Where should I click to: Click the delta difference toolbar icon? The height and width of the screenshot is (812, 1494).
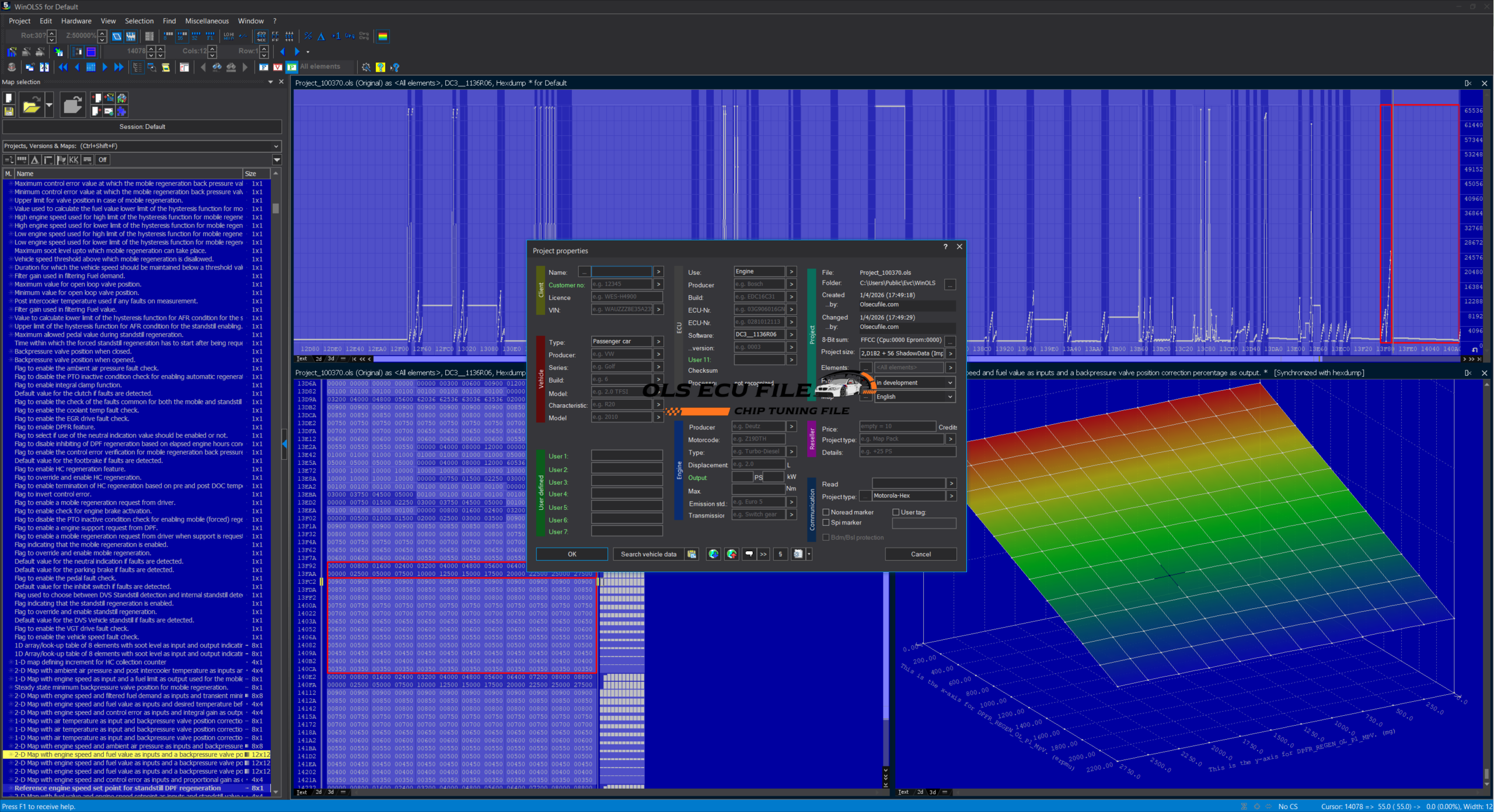pos(321,36)
